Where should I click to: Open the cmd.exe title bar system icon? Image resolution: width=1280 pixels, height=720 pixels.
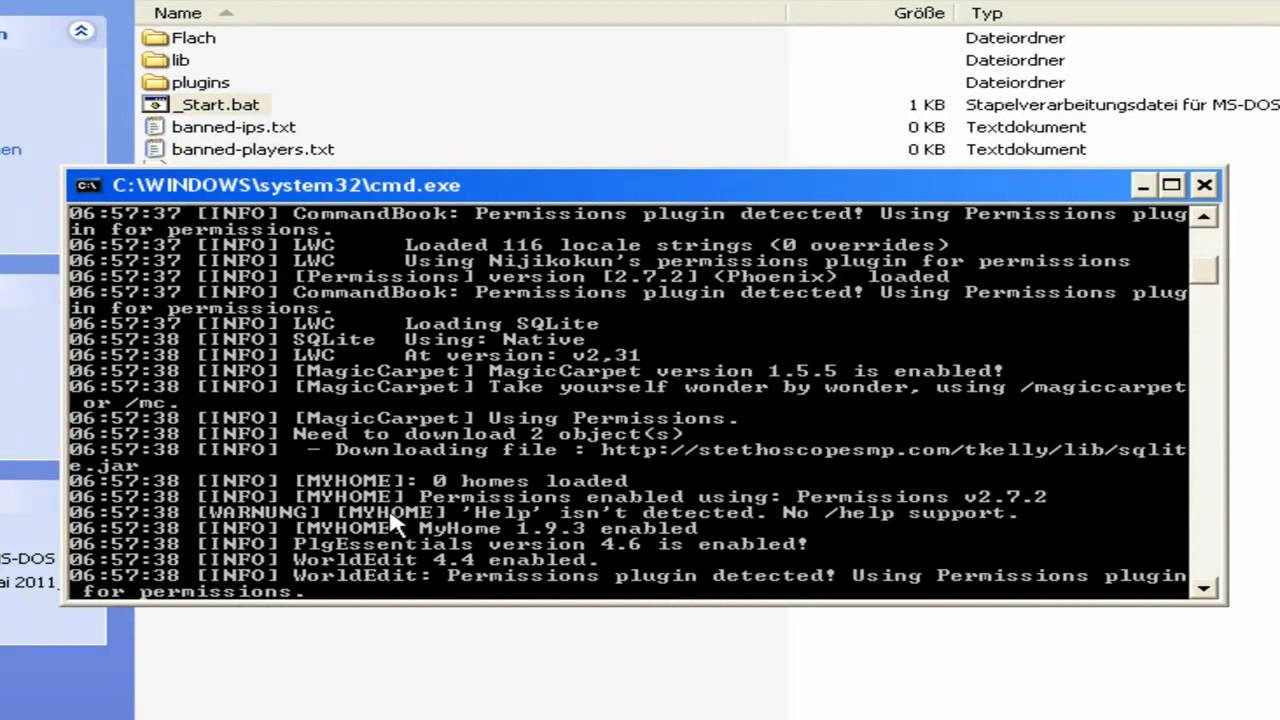pos(88,185)
